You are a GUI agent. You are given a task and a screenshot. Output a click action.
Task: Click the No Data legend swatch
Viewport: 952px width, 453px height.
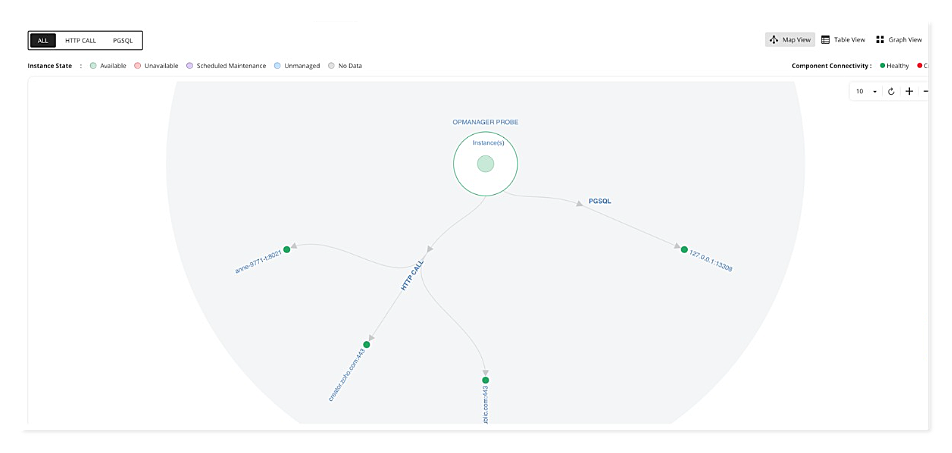331,66
